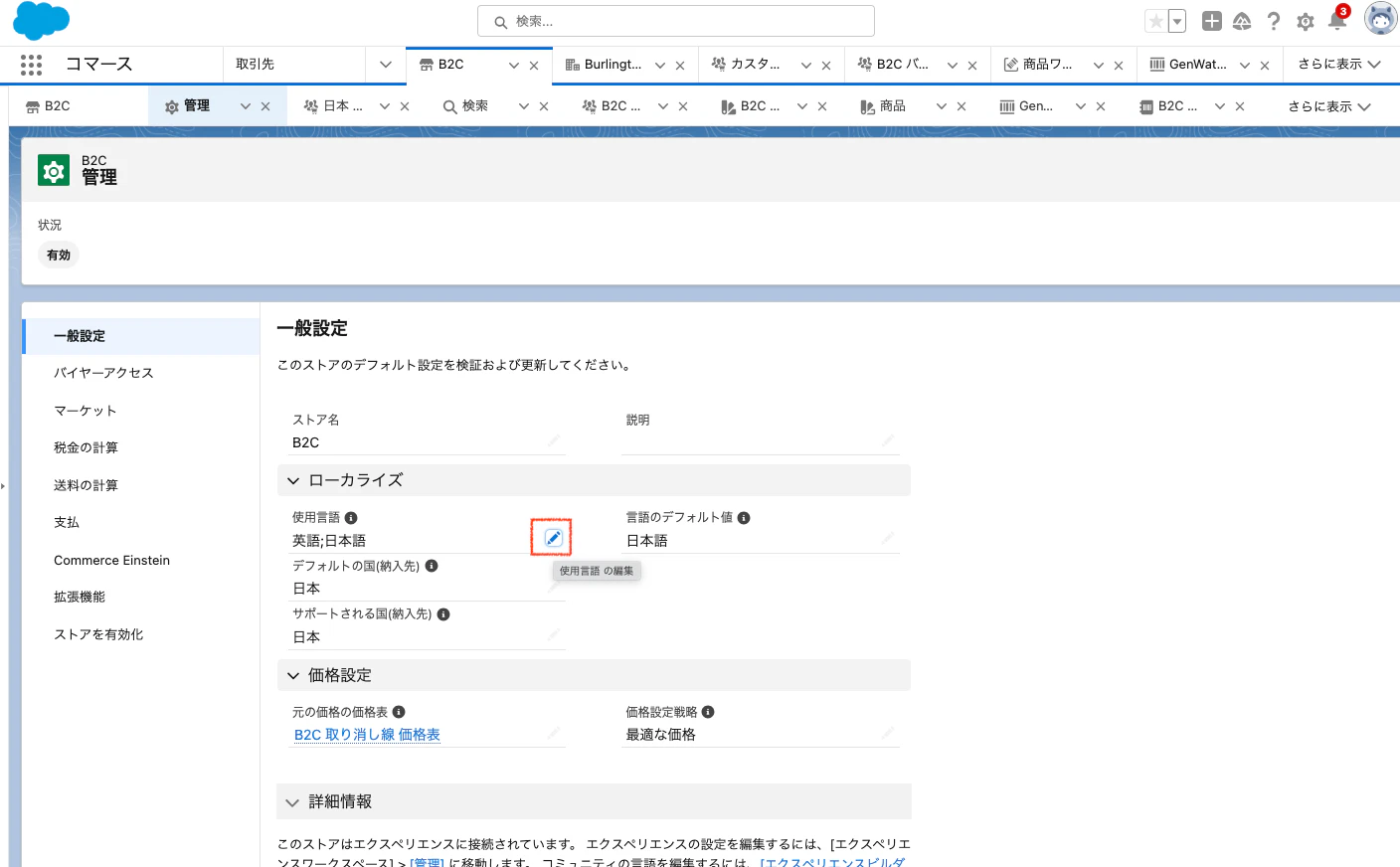The image size is (1400, 867).
Task: Show info tooltip for デフォルトの国(納入先)
Action: pyautogui.click(x=432, y=566)
